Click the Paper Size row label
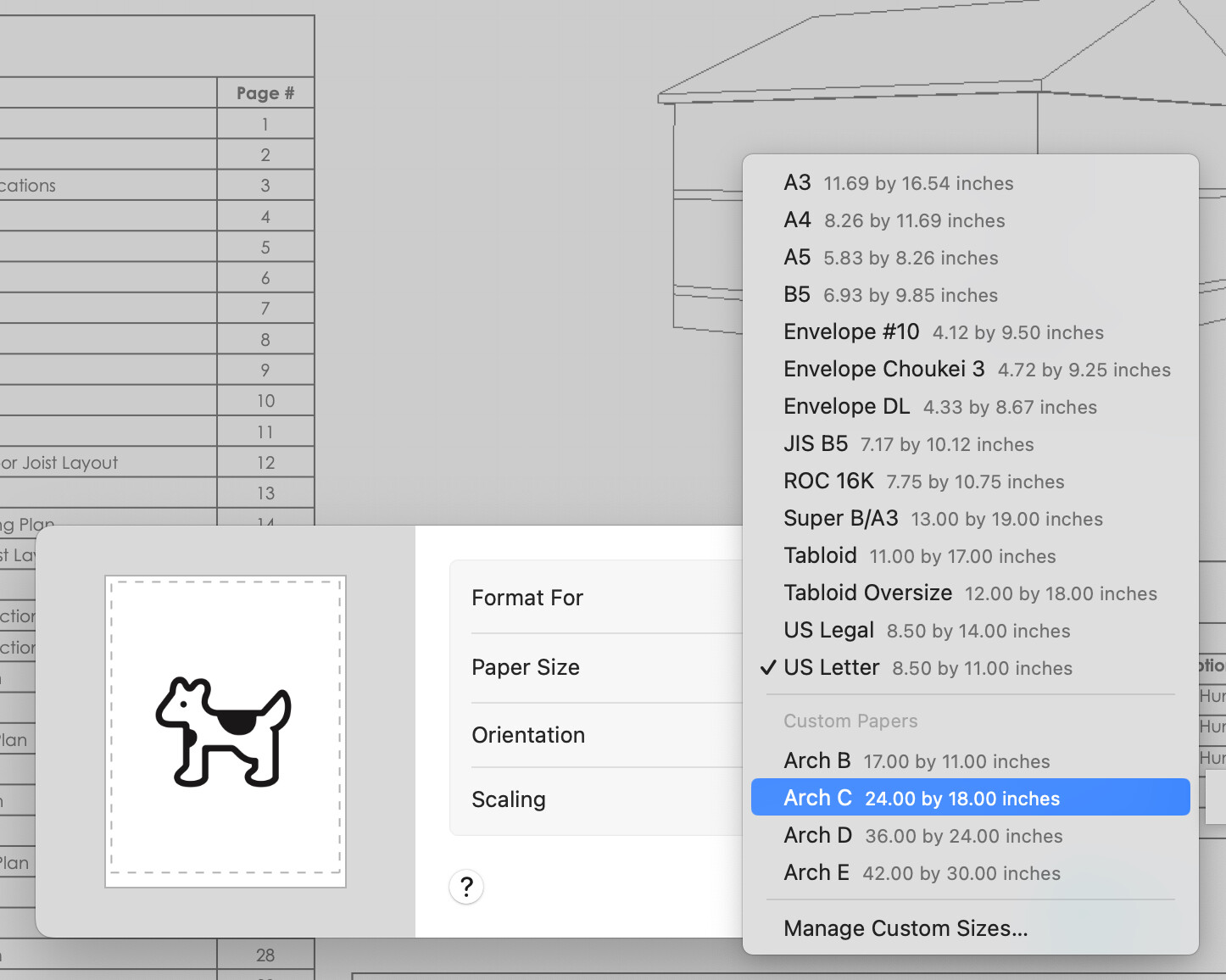1226x980 pixels. pyautogui.click(x=526, y=667)
